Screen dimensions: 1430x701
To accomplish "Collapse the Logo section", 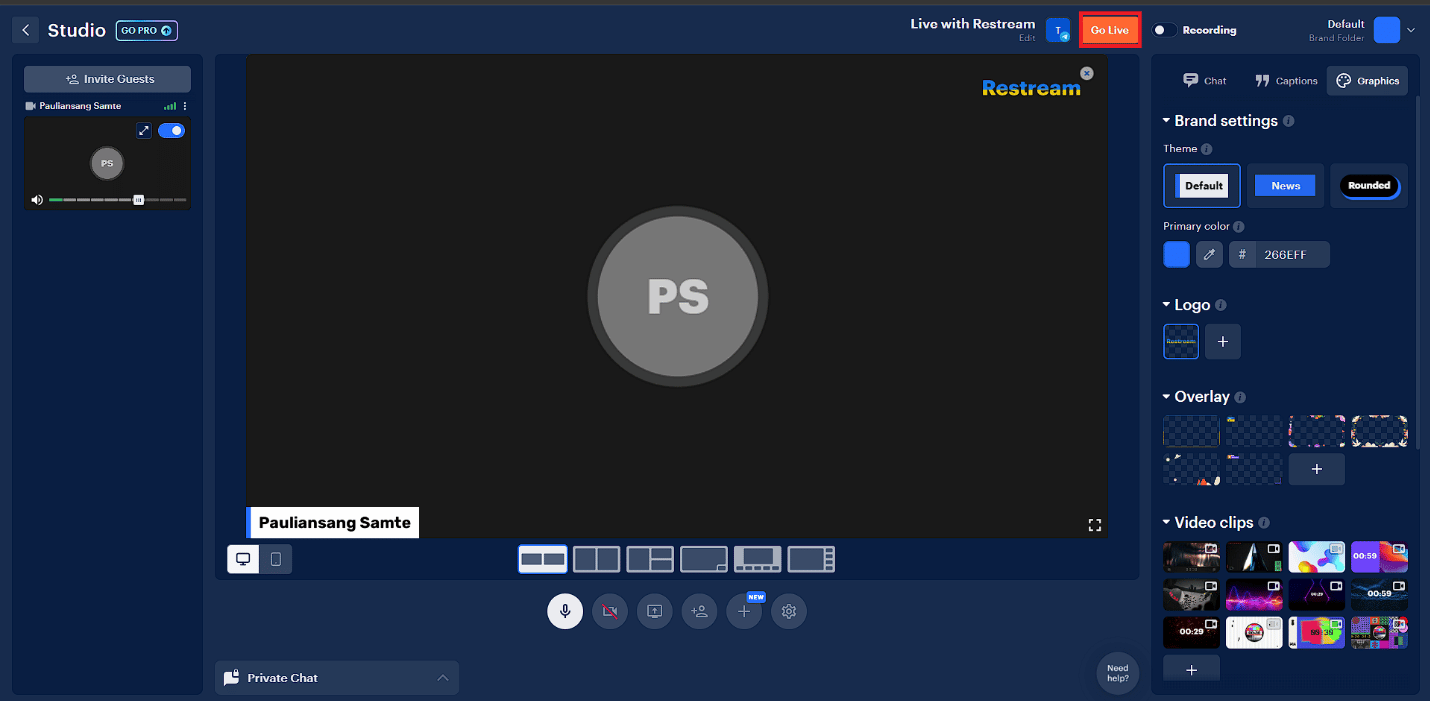I will [x=1166, y=305].
